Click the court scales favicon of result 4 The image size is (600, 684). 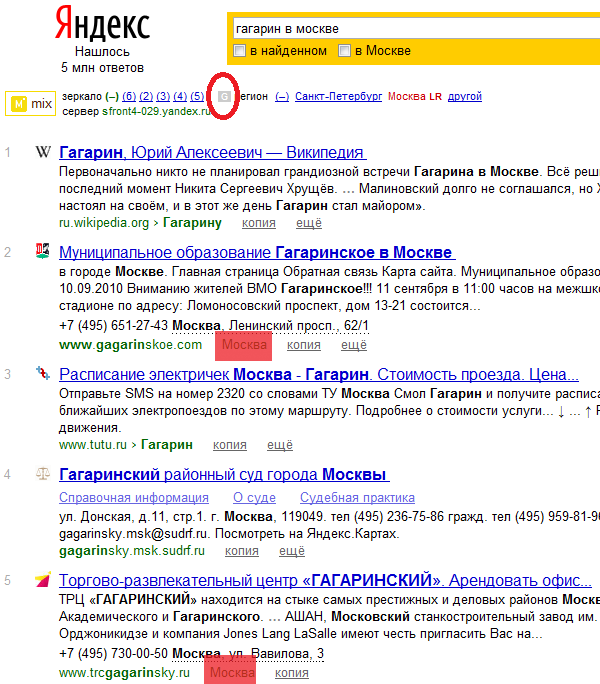[x=43, y=473]
